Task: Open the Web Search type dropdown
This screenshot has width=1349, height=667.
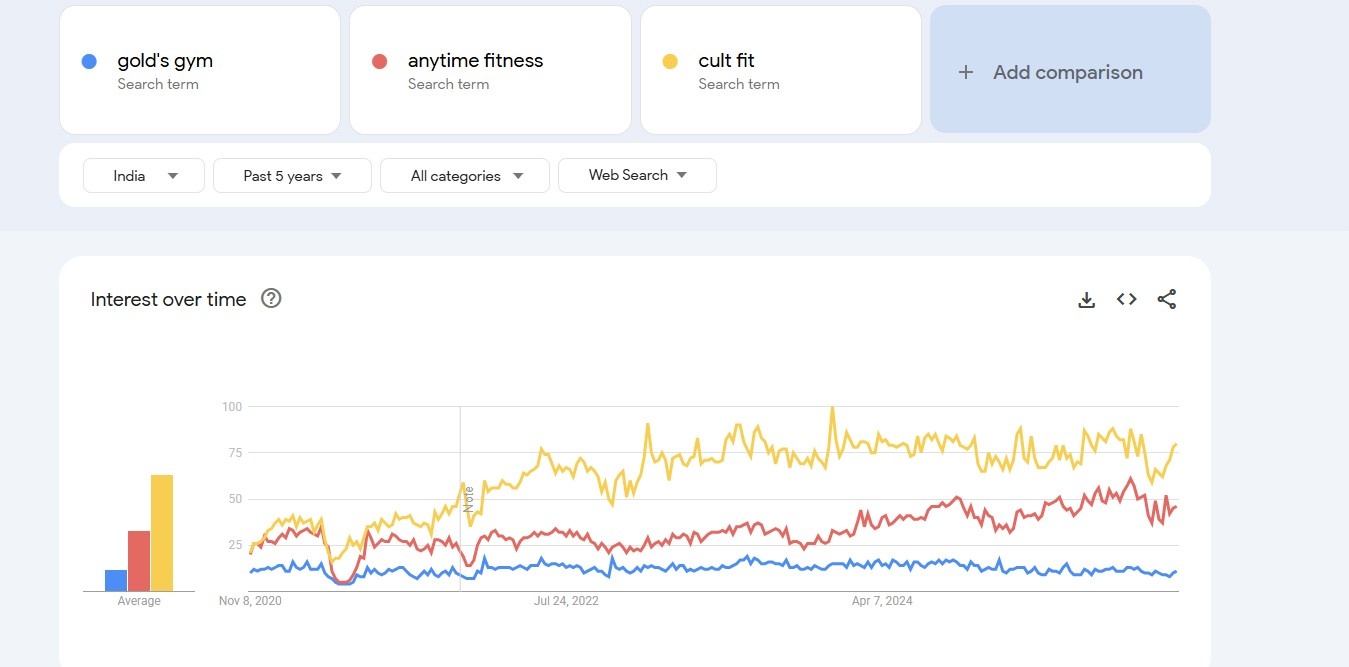Action: (x=637, y=175)
